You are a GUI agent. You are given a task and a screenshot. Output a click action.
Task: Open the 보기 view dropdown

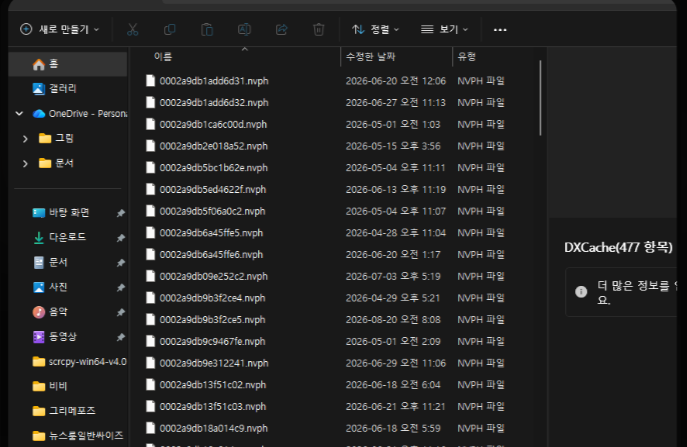444,29
